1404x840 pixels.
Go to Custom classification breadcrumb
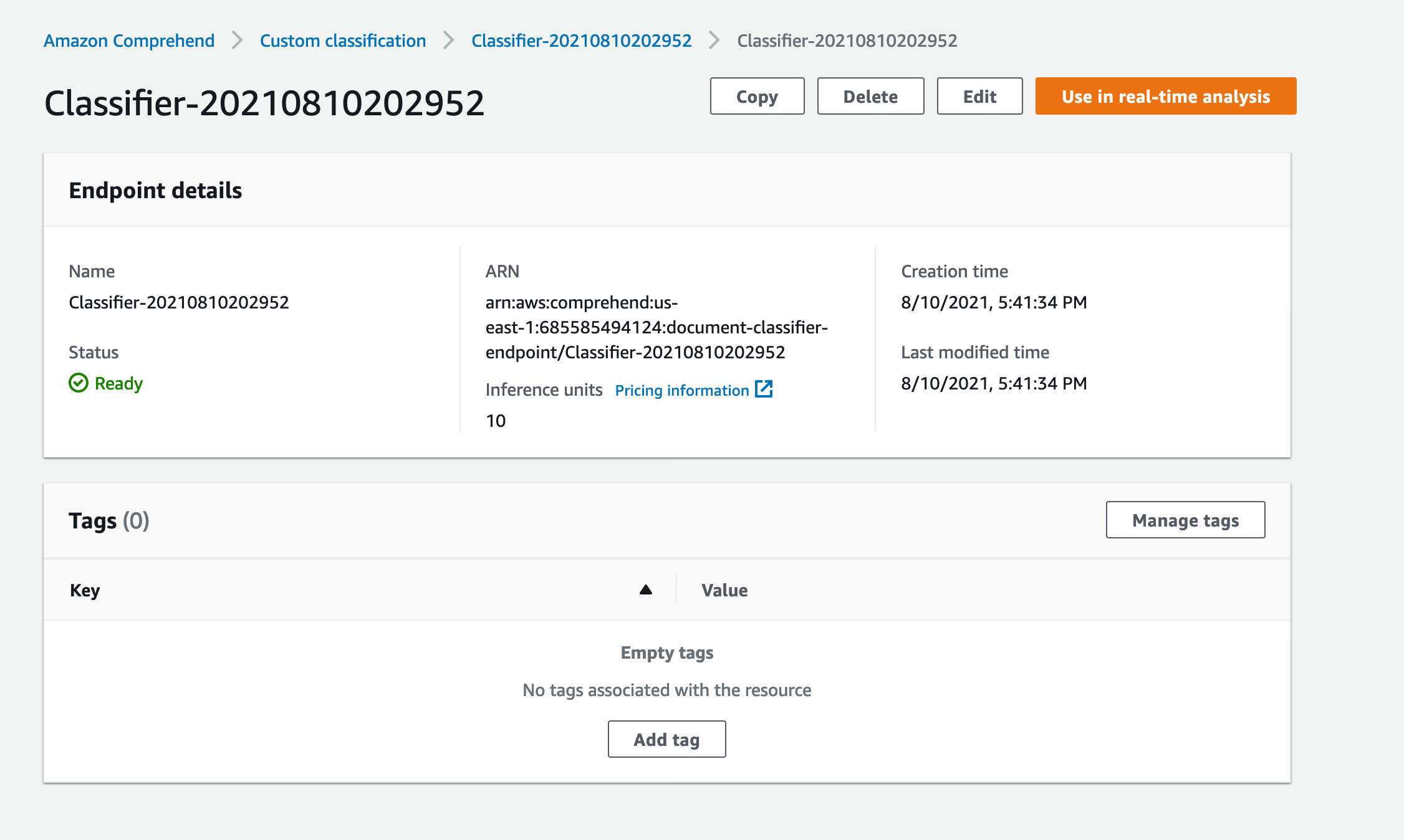click(343, 41)
